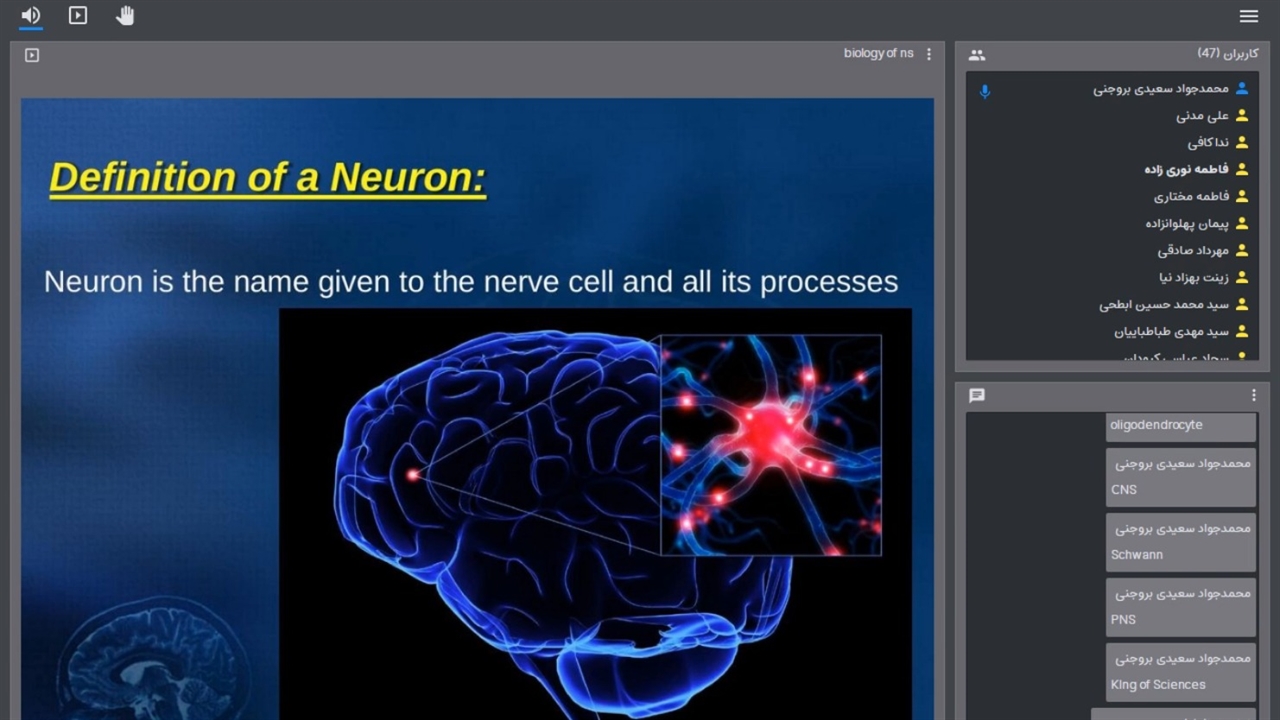Mute the speaker audio icon
The image size is (1280, 720).
(x=31, y=16)
